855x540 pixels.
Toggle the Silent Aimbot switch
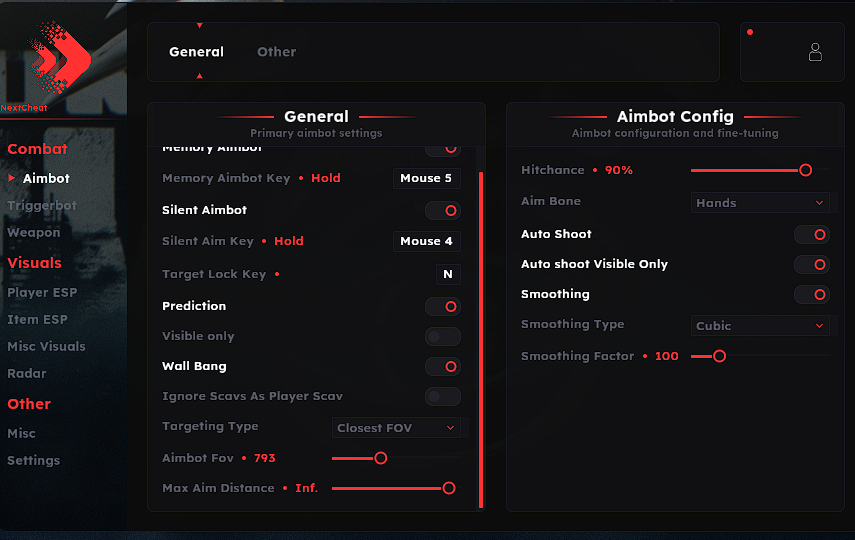click(443, 211)
